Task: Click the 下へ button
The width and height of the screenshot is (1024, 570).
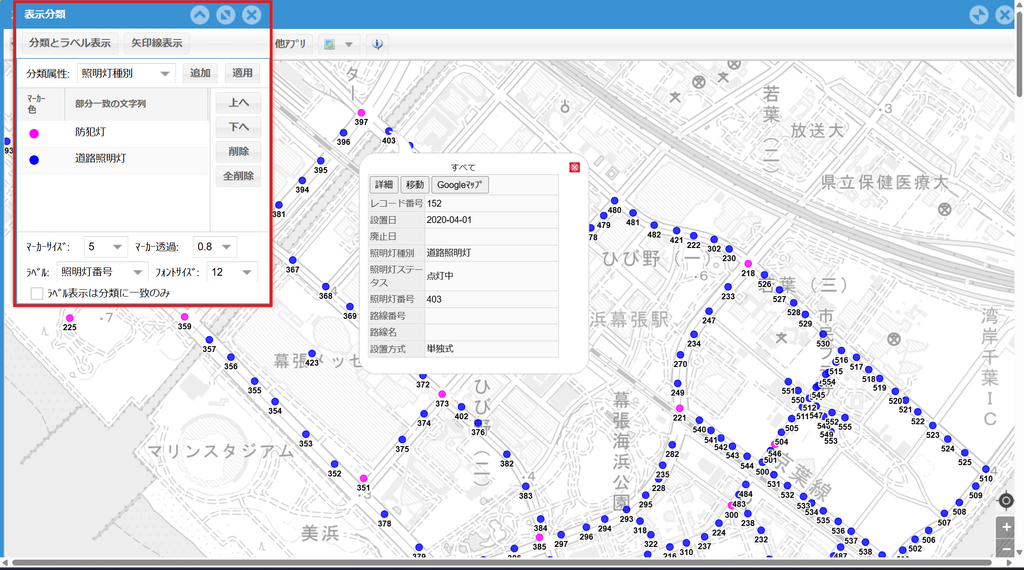Action: 238,127
